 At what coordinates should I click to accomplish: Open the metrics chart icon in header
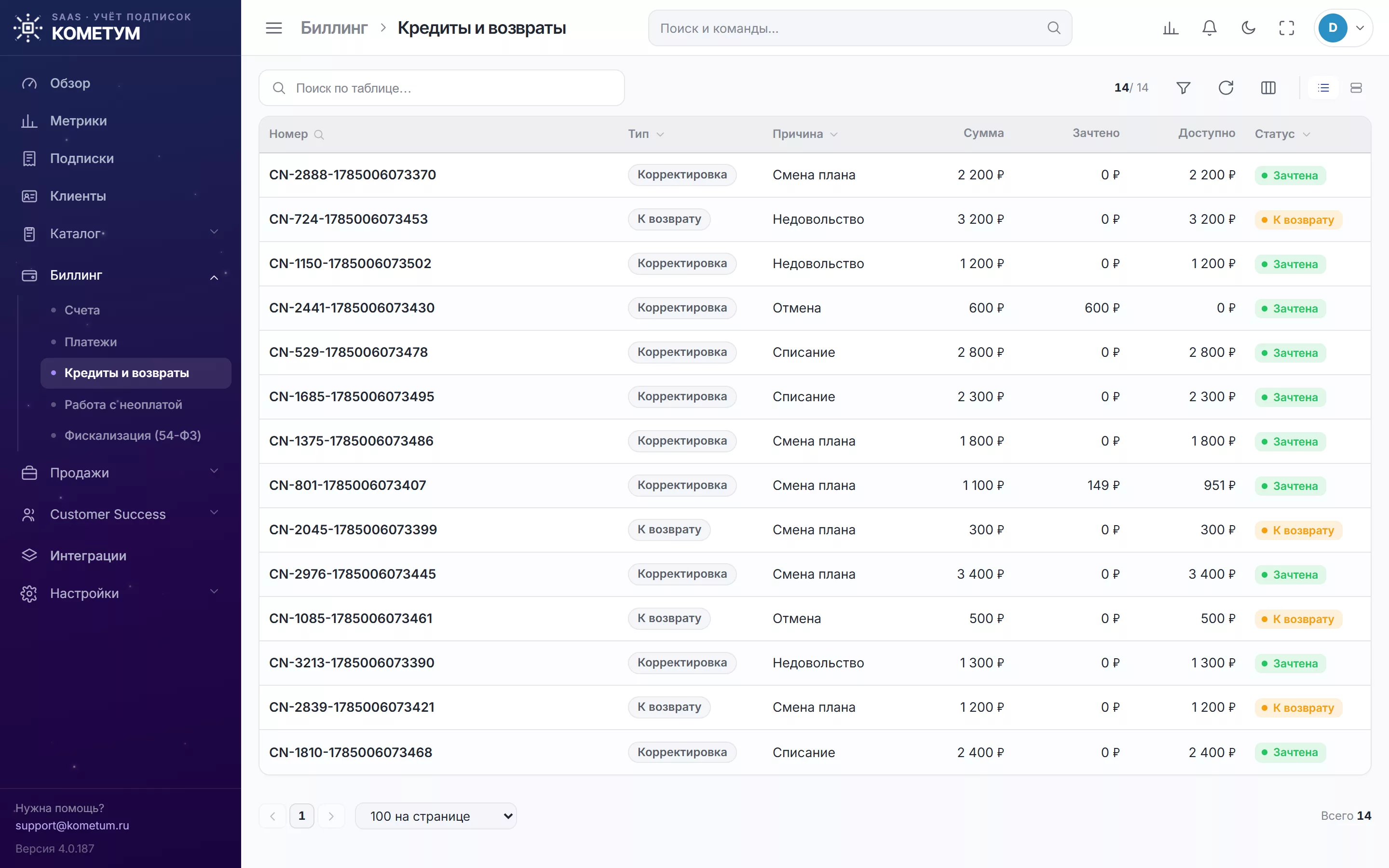pos(1171,28)
